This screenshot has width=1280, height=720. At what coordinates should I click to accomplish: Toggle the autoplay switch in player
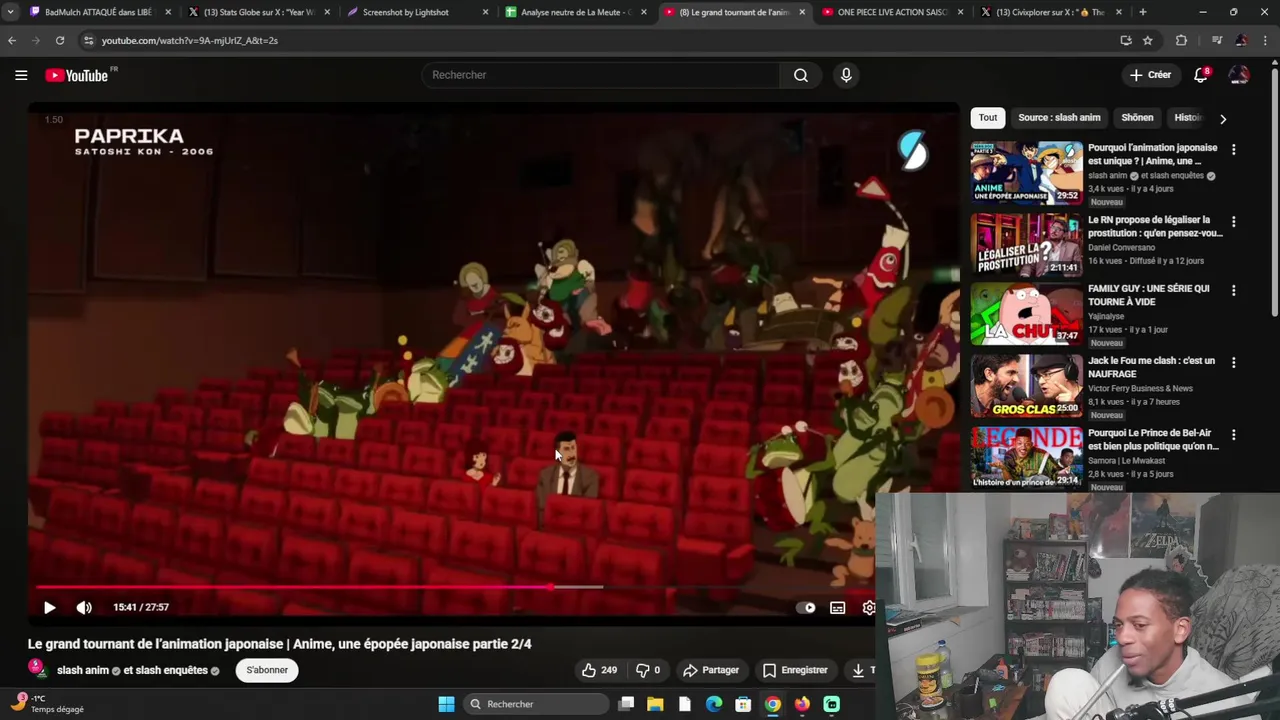[806, 607]
